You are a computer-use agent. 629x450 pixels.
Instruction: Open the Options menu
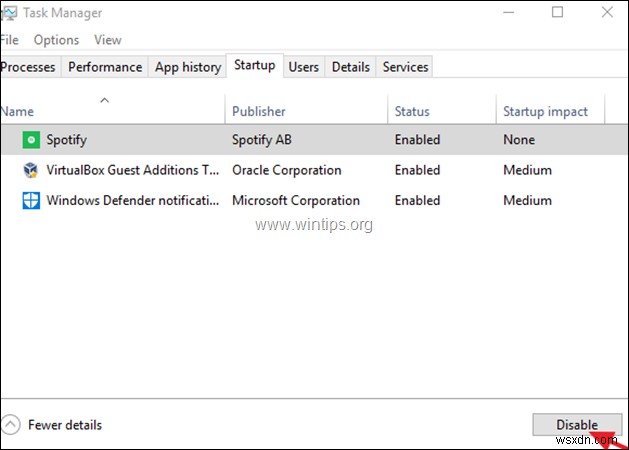56,40
